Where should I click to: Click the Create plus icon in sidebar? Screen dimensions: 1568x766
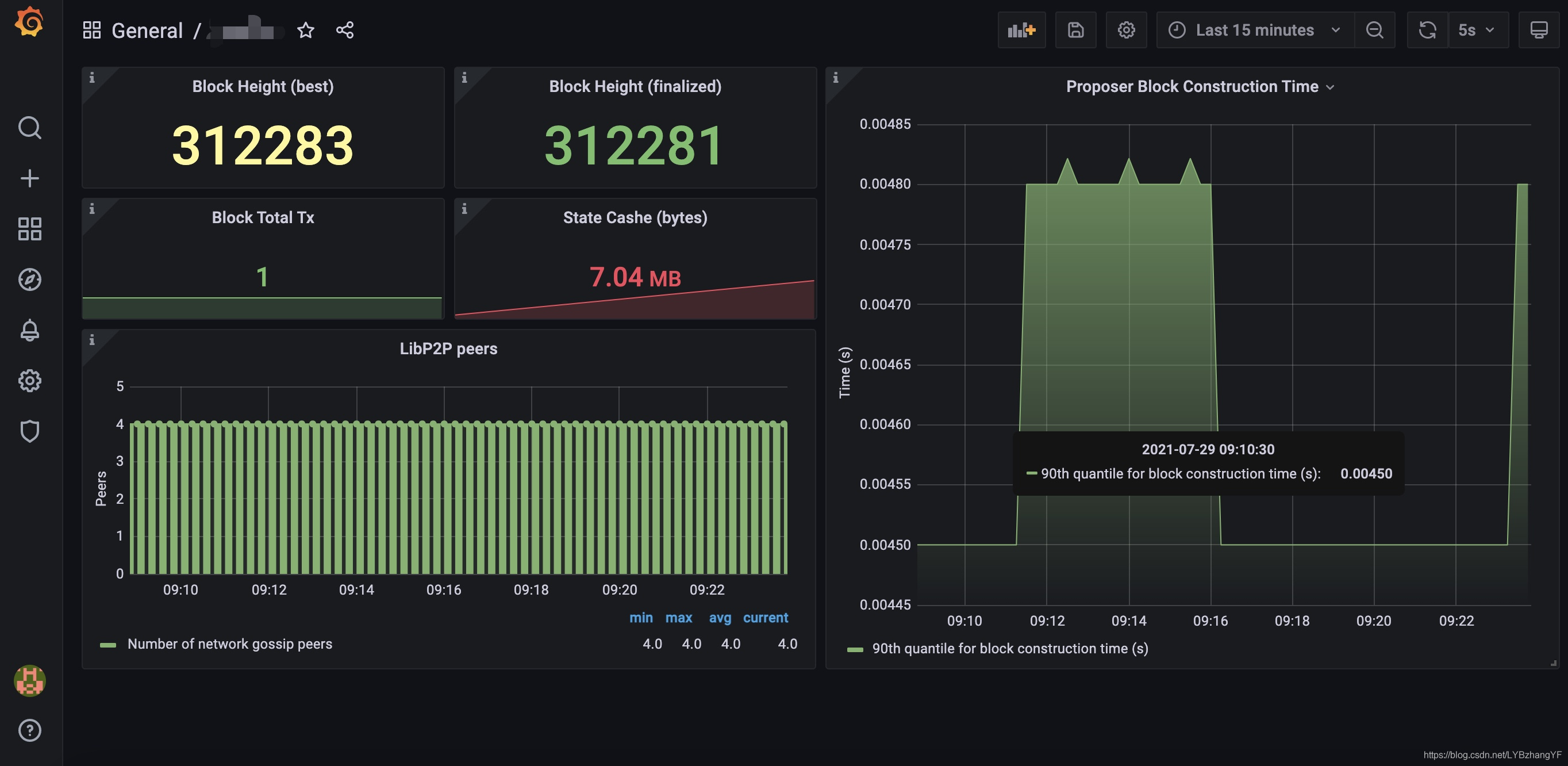[29, 178]
